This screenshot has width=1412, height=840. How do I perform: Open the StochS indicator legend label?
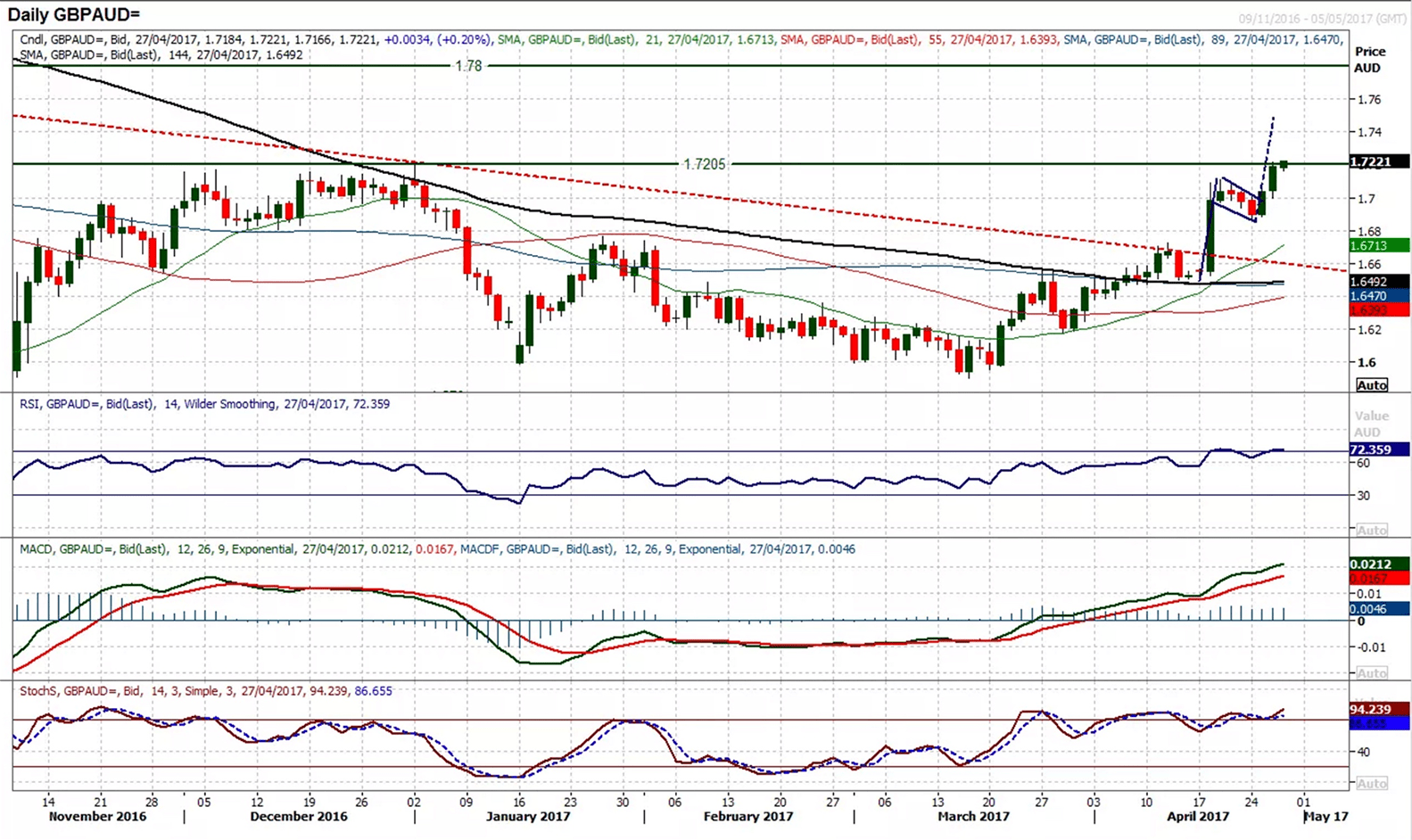coord(205,691)
